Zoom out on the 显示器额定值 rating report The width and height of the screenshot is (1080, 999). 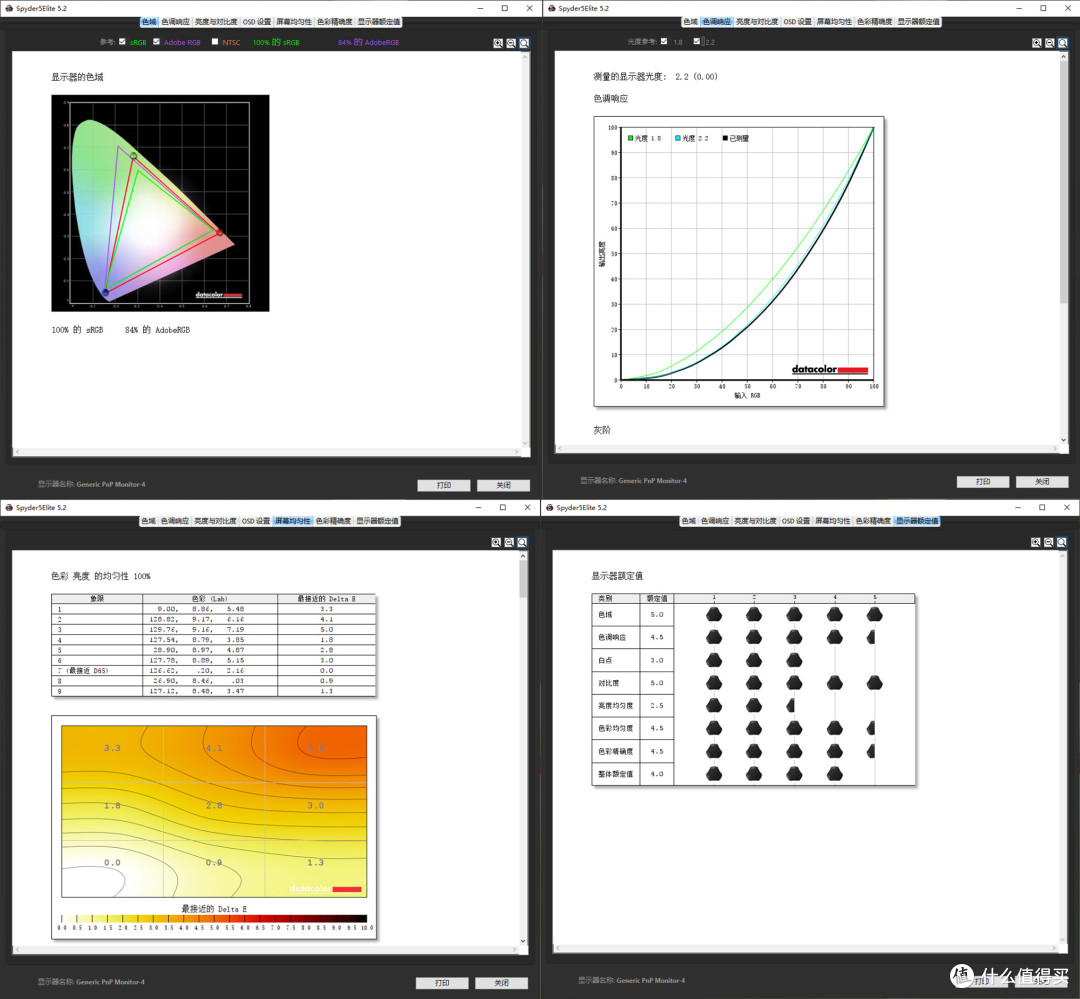click(1048, 542)
